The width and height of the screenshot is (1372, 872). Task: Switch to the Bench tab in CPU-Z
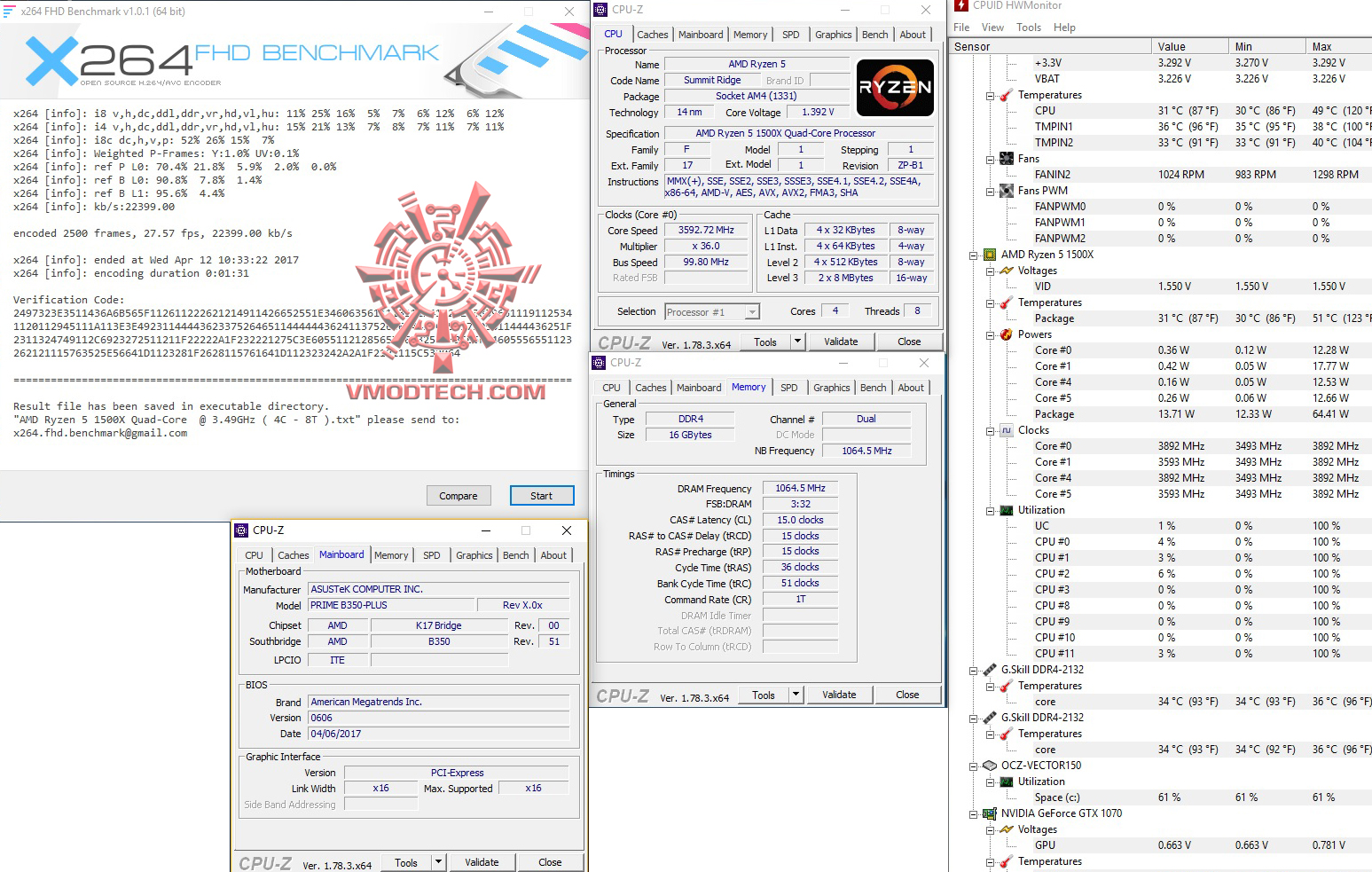pos(874,35)
